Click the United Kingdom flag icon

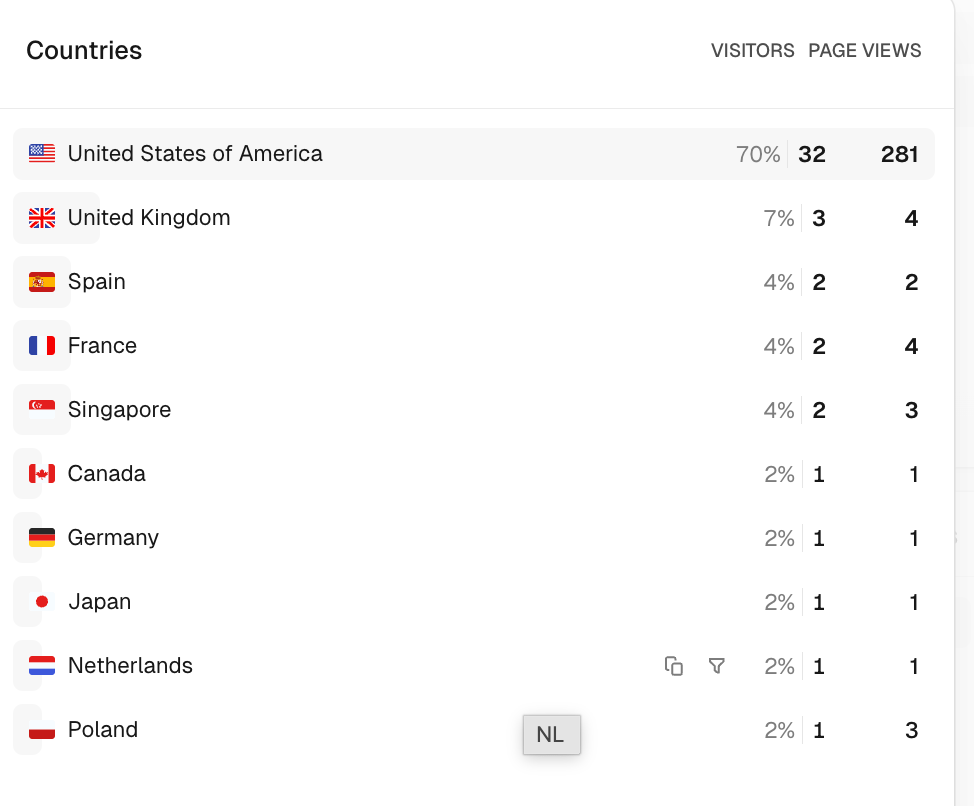pos(42,218)
